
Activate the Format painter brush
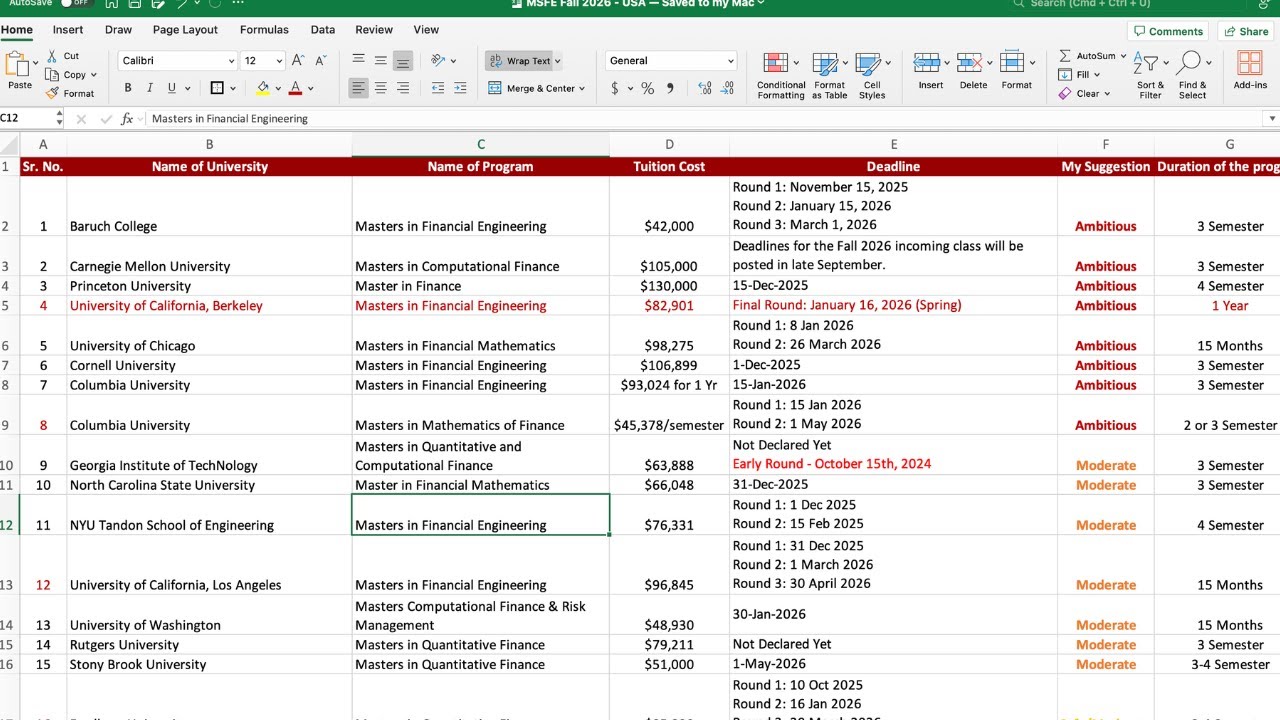click(x=52, y=93)
